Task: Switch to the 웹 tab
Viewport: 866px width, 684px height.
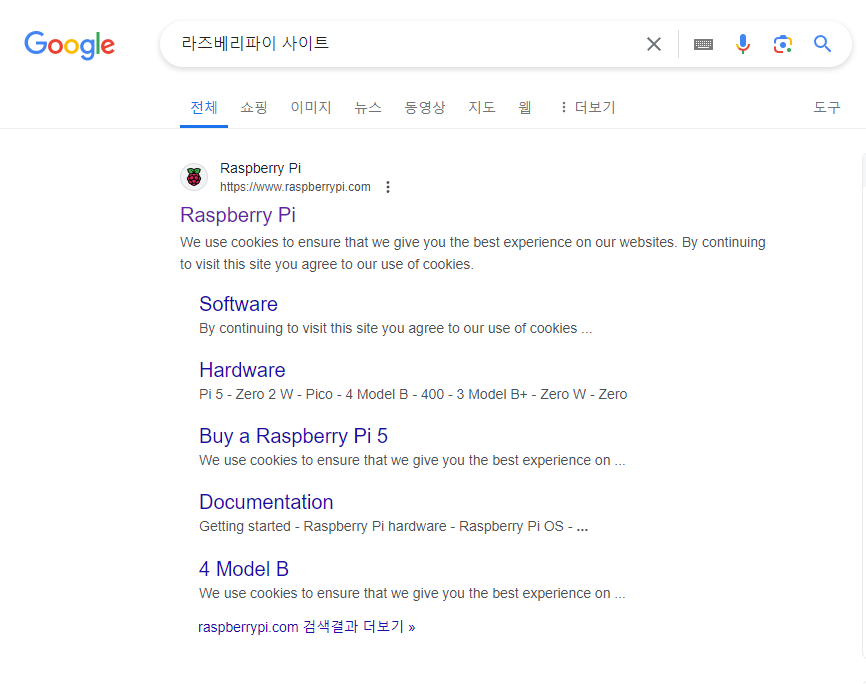Action: [x=525, y=107]
